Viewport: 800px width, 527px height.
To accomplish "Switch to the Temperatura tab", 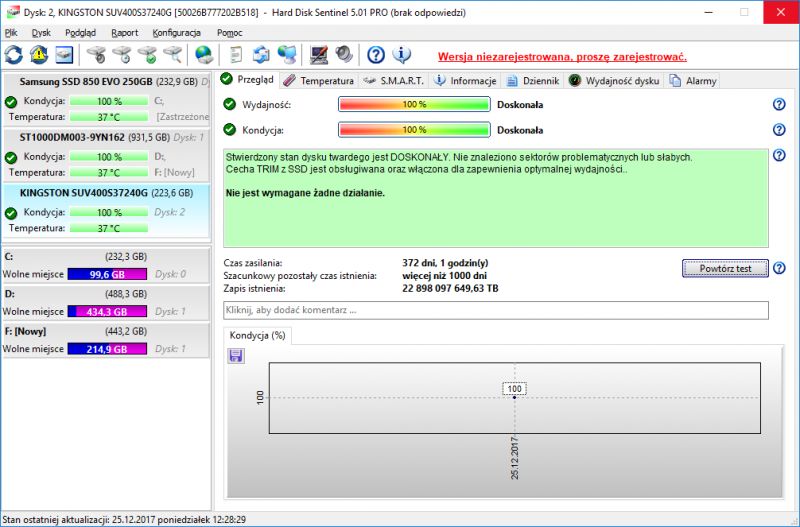I will pyautogui.click(x=318, y=81).
